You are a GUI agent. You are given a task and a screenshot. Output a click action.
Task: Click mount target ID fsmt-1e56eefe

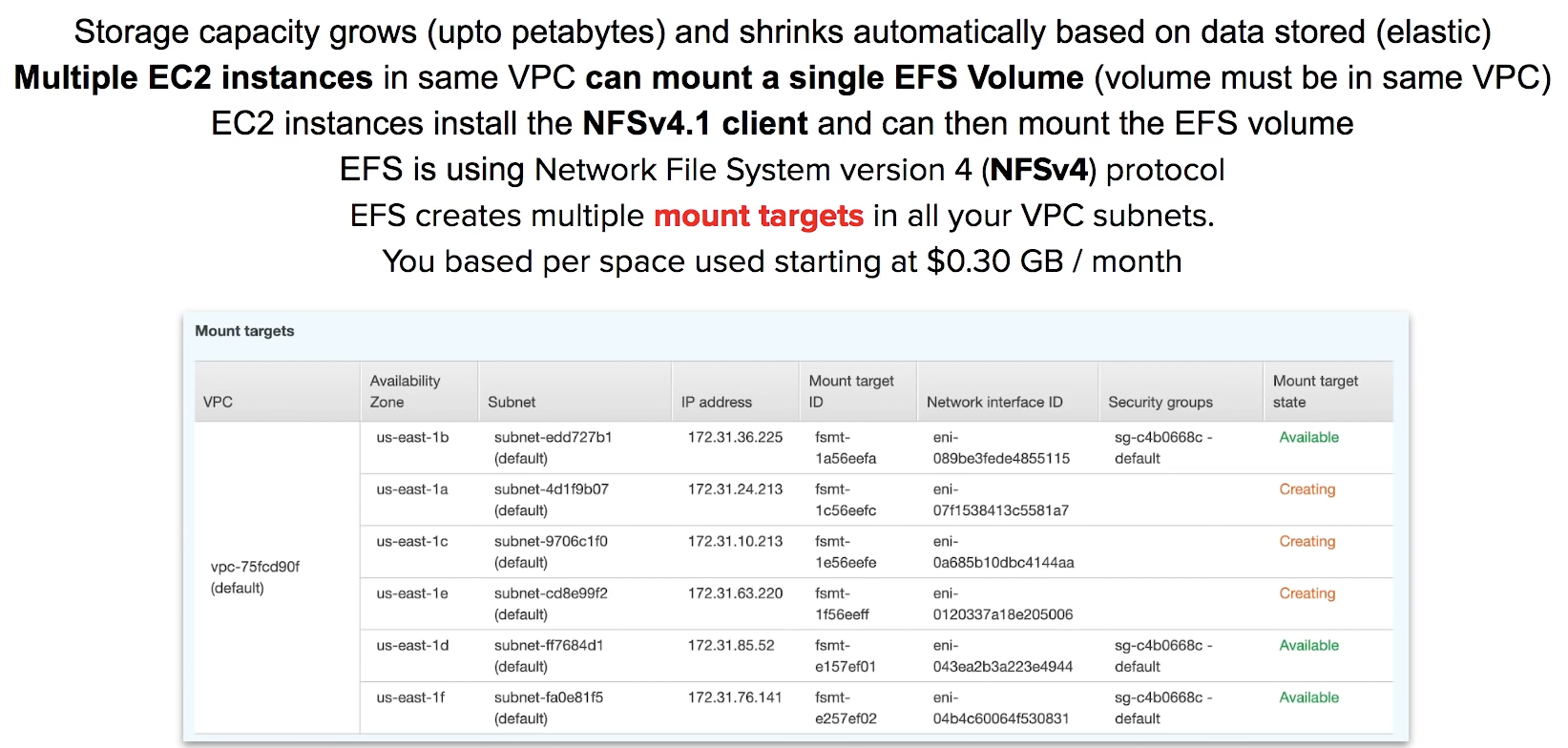pyautogui.click(x=846, y=551)
